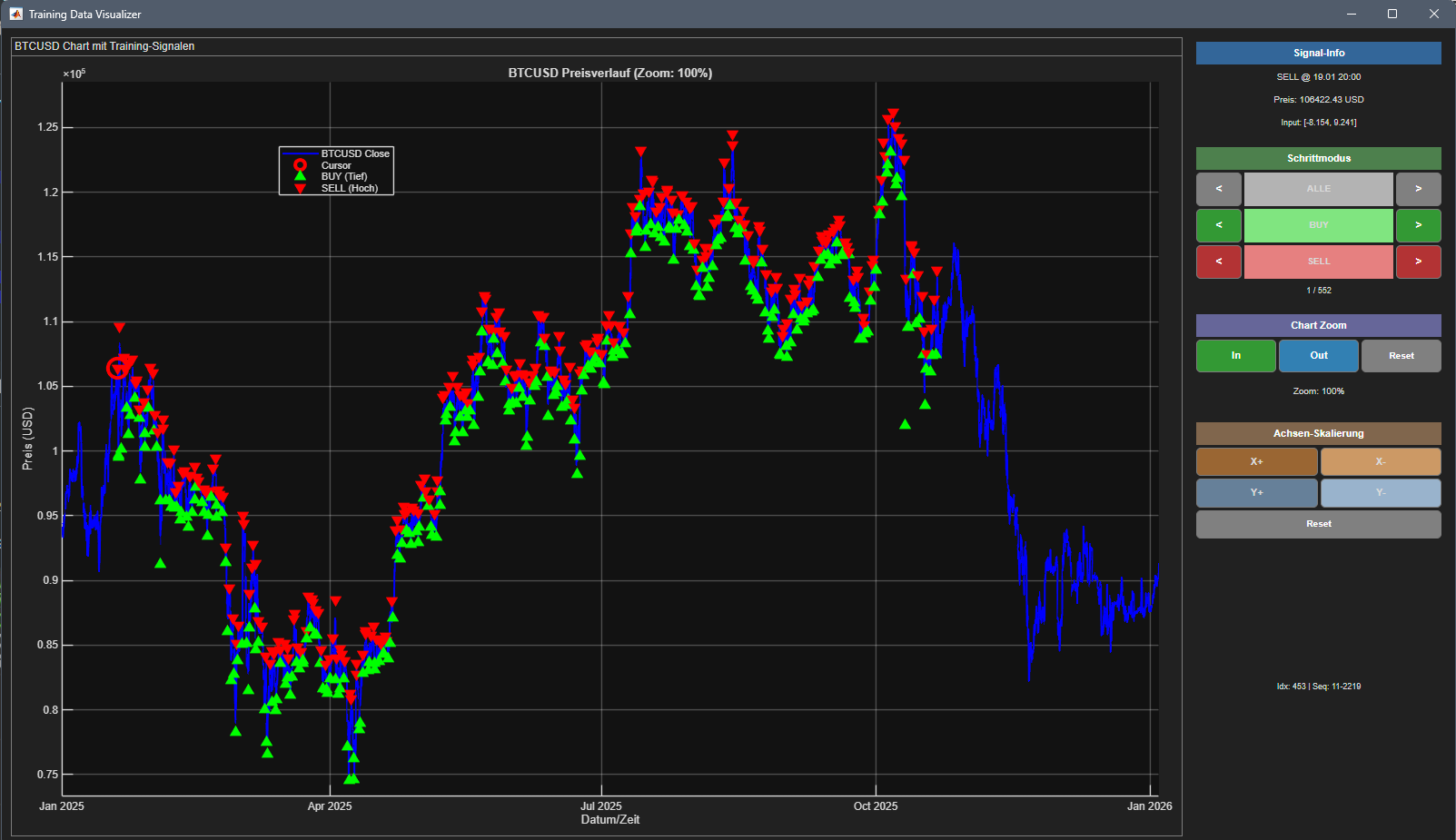Expand X axis with X+ button
Viewport: 1456px width, 840px height.
(x=1256, y=462)
